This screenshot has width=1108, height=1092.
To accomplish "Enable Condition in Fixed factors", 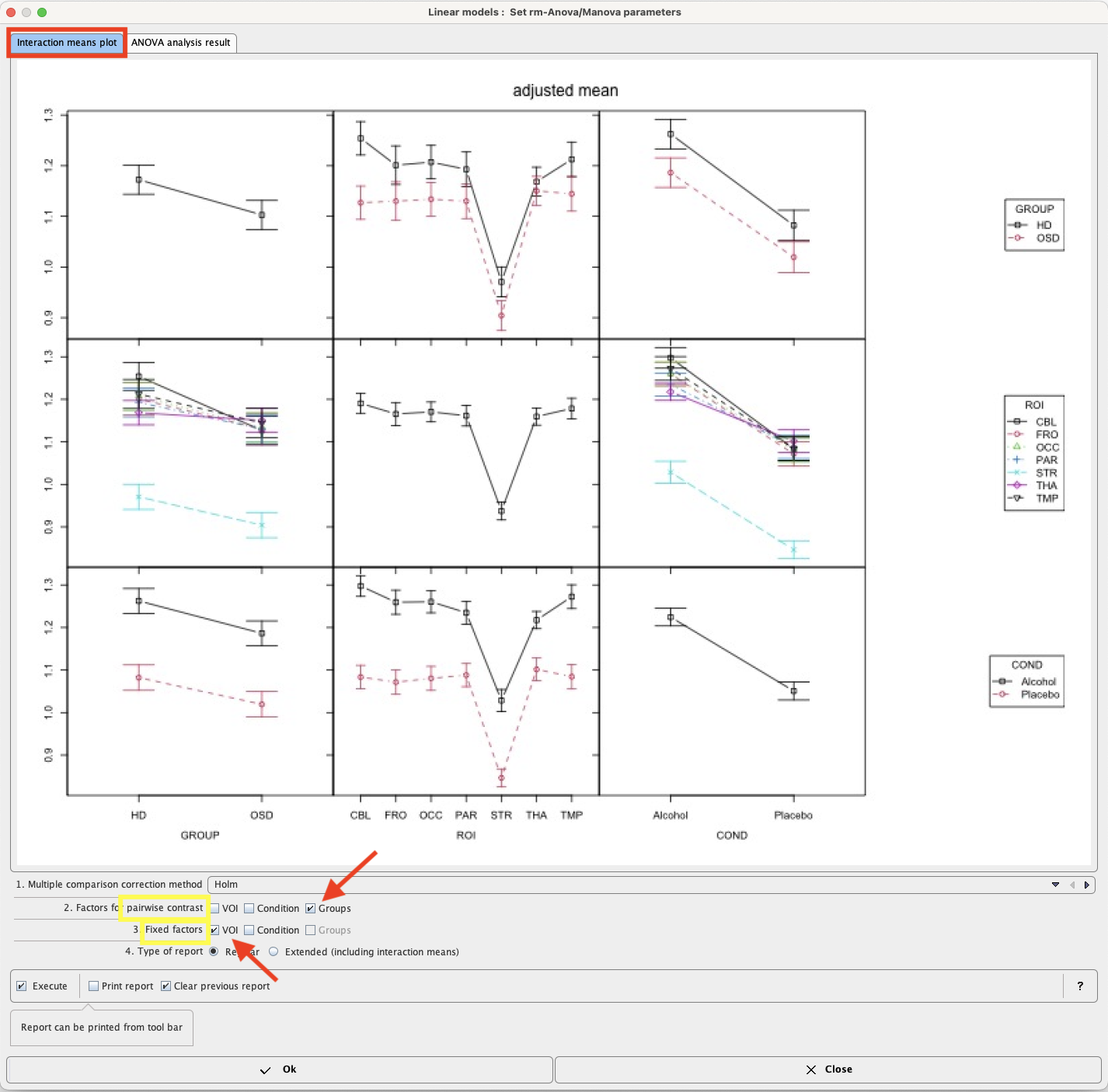I will (x=249, y=930).
